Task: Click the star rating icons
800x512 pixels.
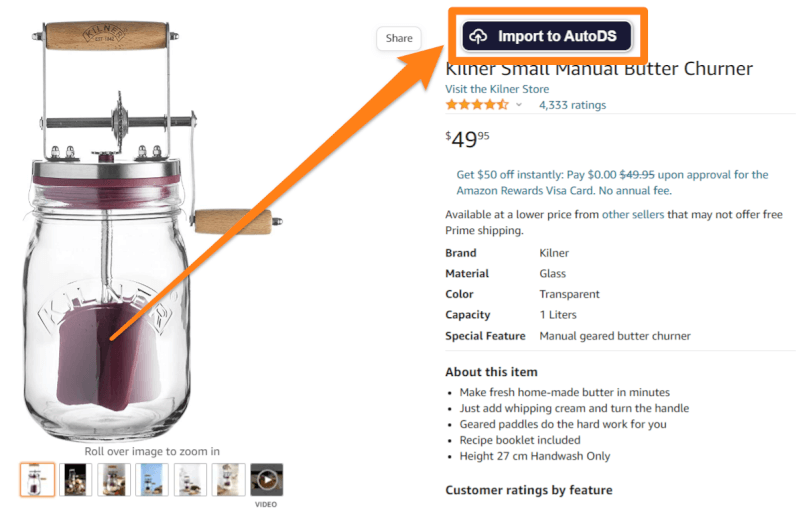Action: point(477,105)
